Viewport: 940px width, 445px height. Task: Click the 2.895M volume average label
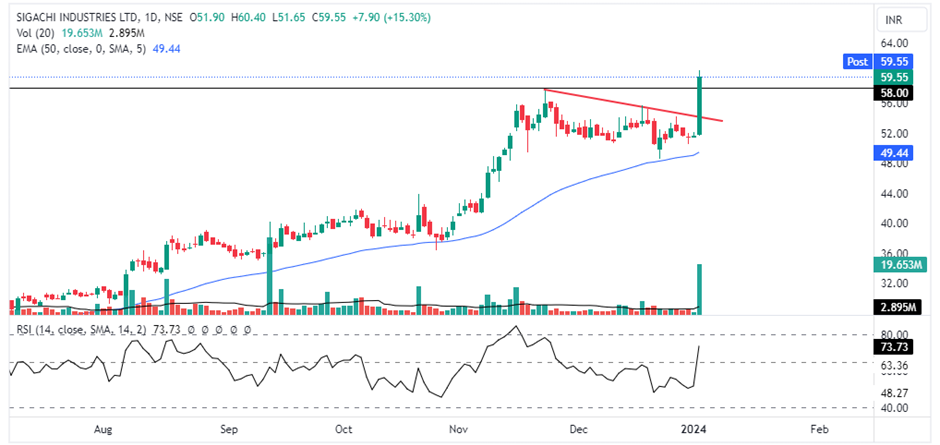click(895, 307)
